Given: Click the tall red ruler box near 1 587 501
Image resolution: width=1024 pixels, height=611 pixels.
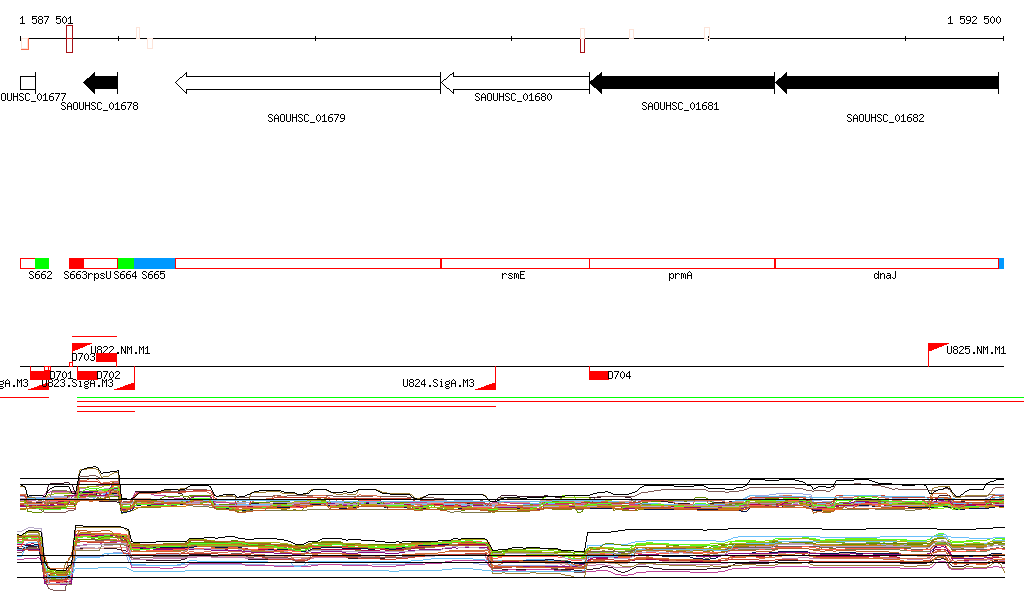Looking at the screenshot, I should (x=69, y=39).
